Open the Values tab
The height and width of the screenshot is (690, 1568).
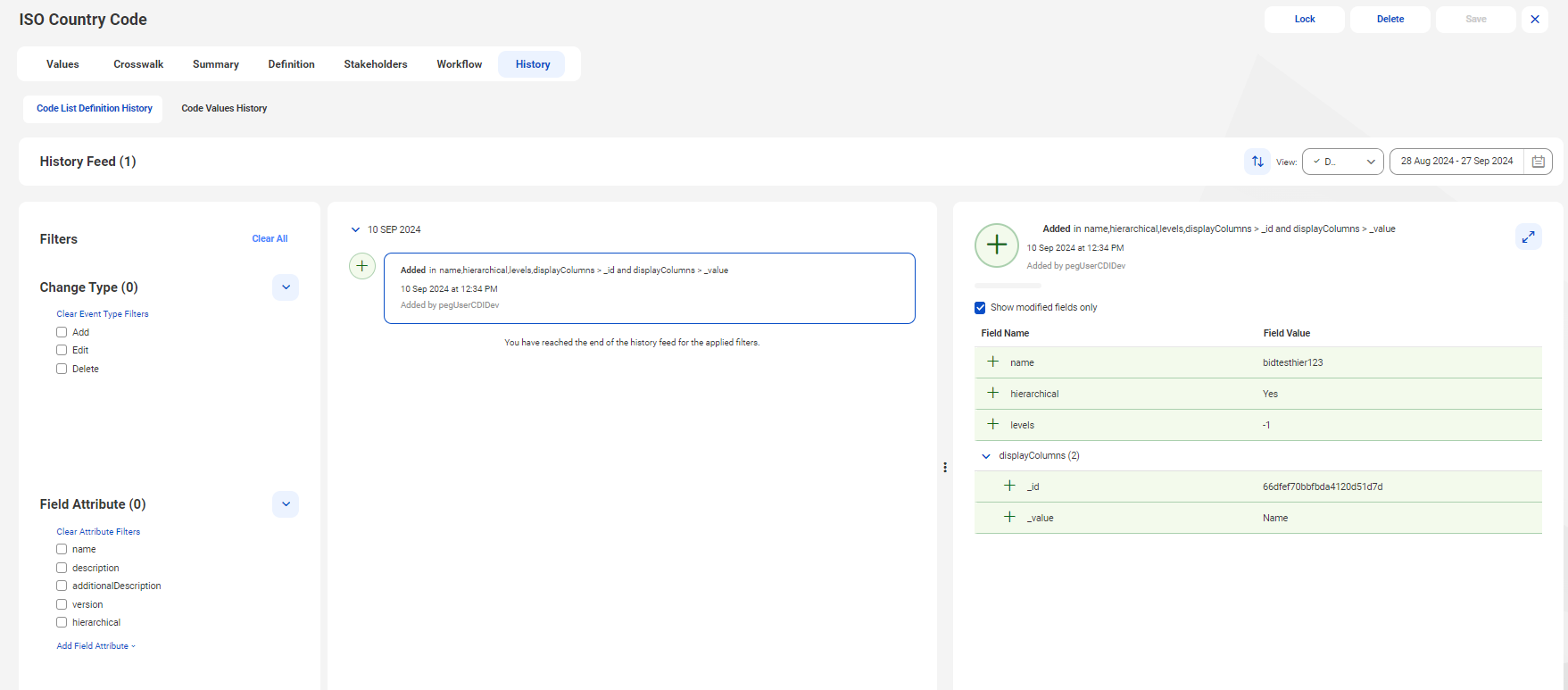click(x=62, y=64)
